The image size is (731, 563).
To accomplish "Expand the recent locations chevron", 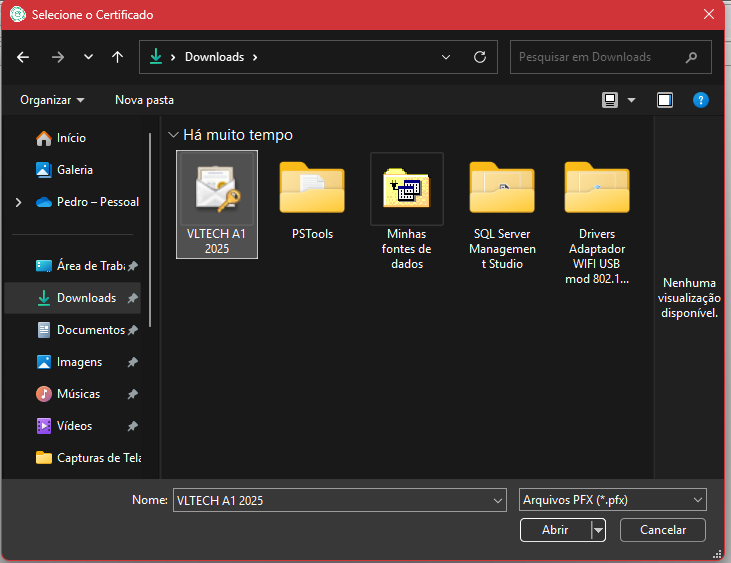I will (88, 57).
